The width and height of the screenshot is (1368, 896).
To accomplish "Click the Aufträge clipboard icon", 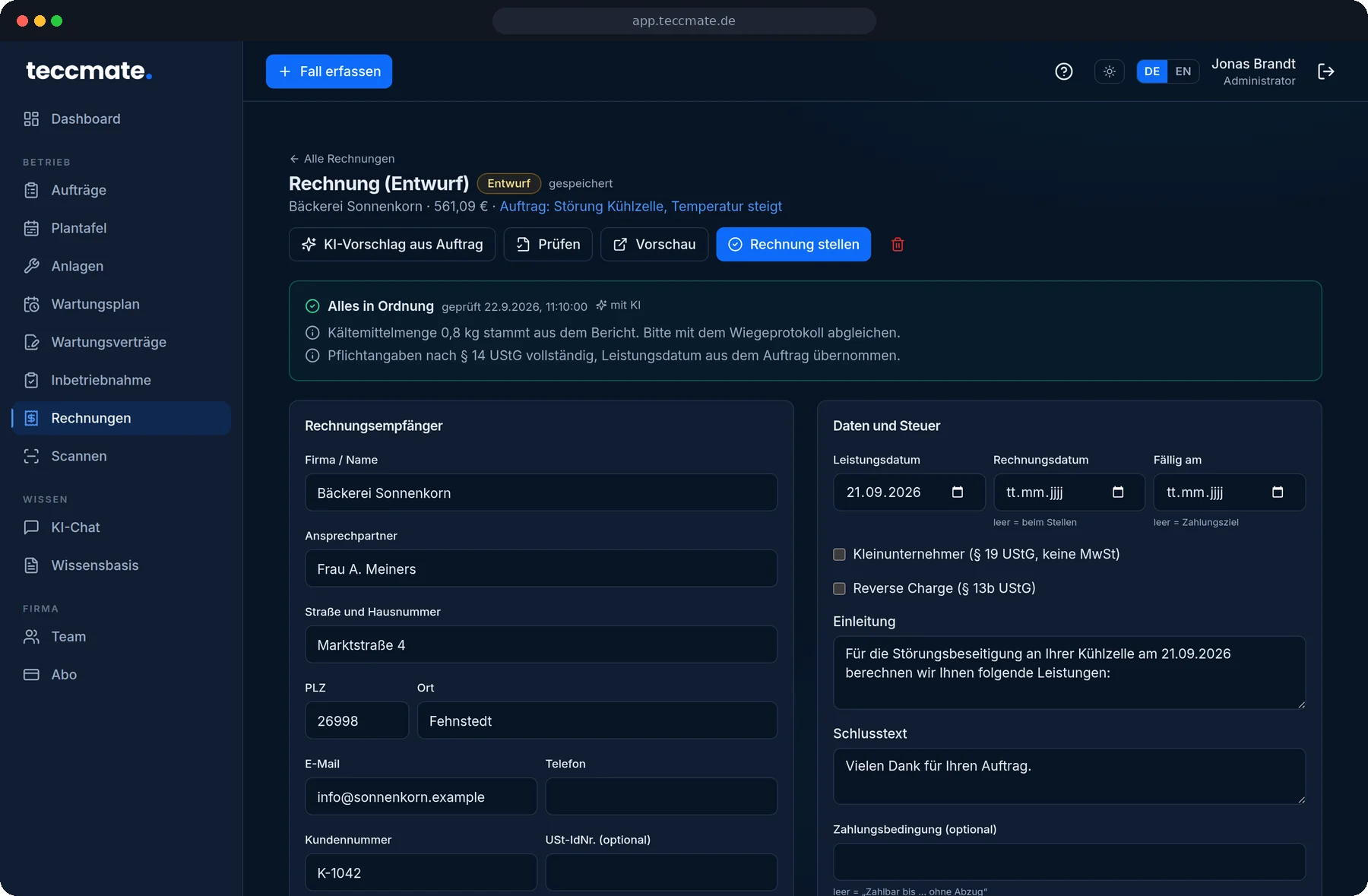I will (x=31, y=190).
